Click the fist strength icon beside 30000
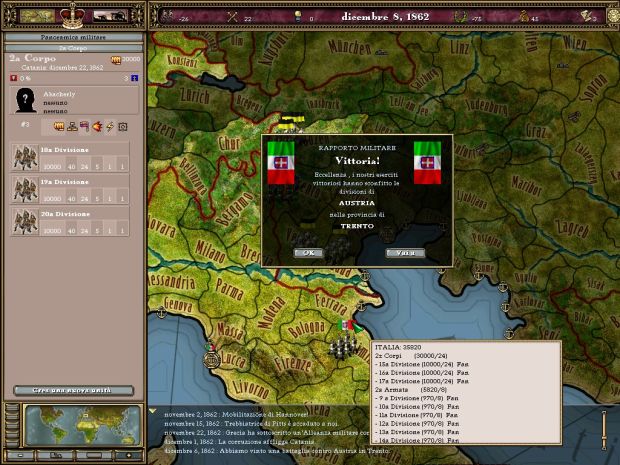The height and width of the screenshot is (465, 620). tap(116, 60)
